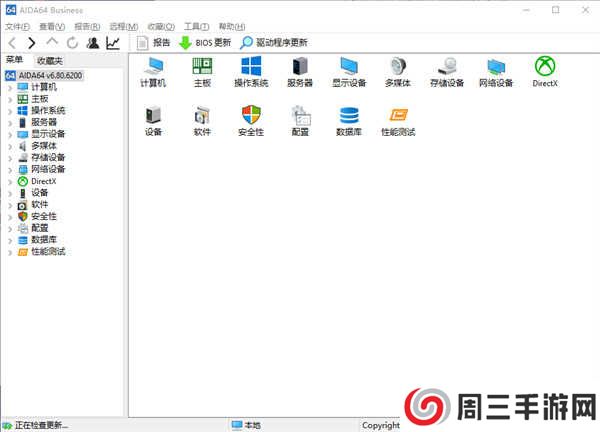
Task: Open the 多媒体 speaker icon in main panel
Action: (397, 68)
